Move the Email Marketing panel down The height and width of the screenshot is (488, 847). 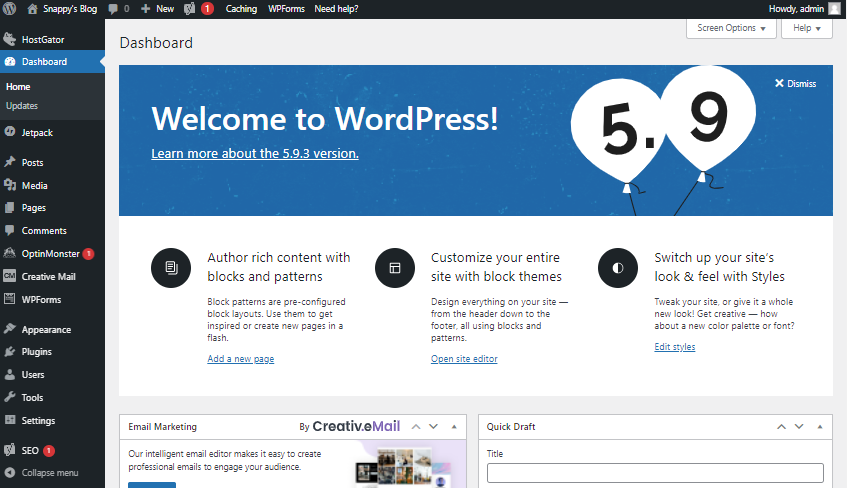pos(434,426)
